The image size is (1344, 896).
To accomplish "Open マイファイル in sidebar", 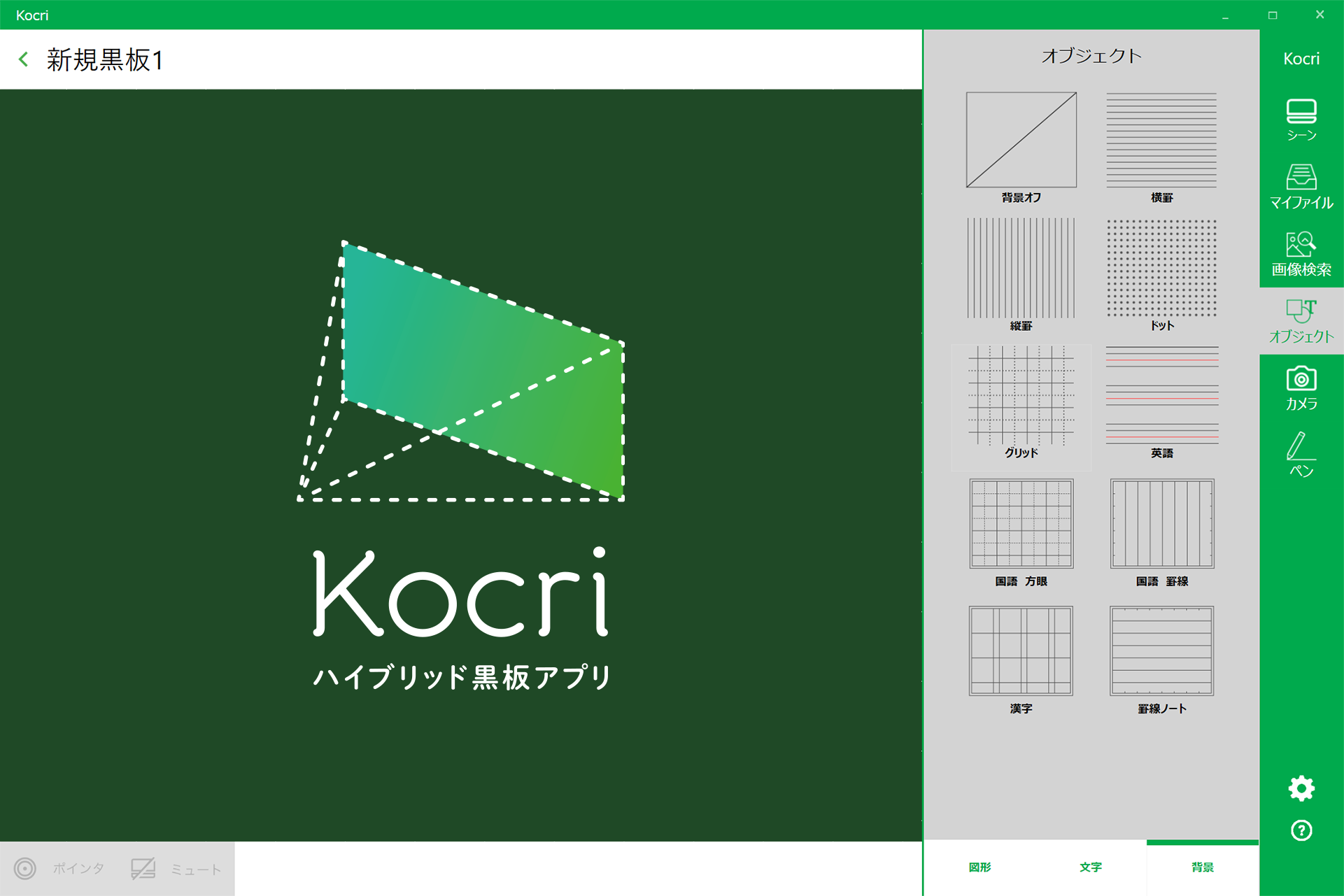I will [x=1301, y=187].
